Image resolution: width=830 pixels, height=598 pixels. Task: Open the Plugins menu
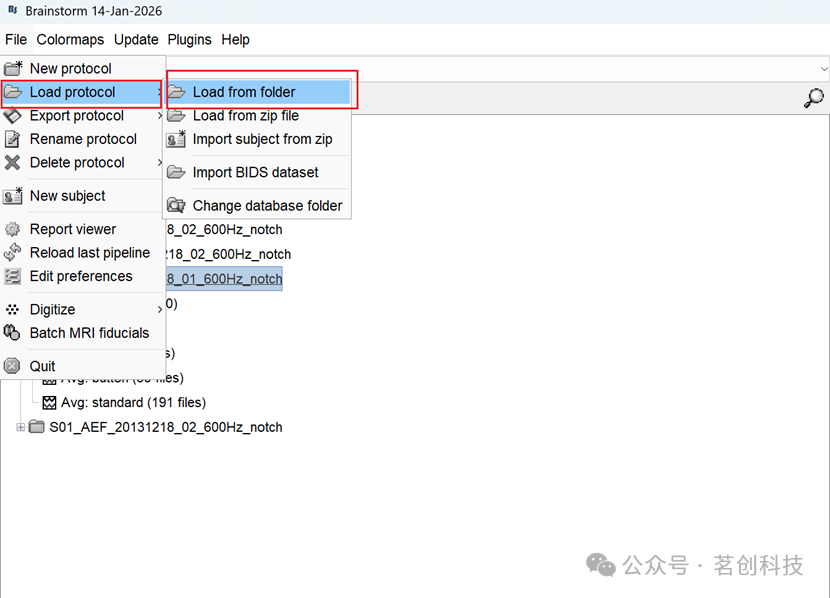tap(190, 40)
